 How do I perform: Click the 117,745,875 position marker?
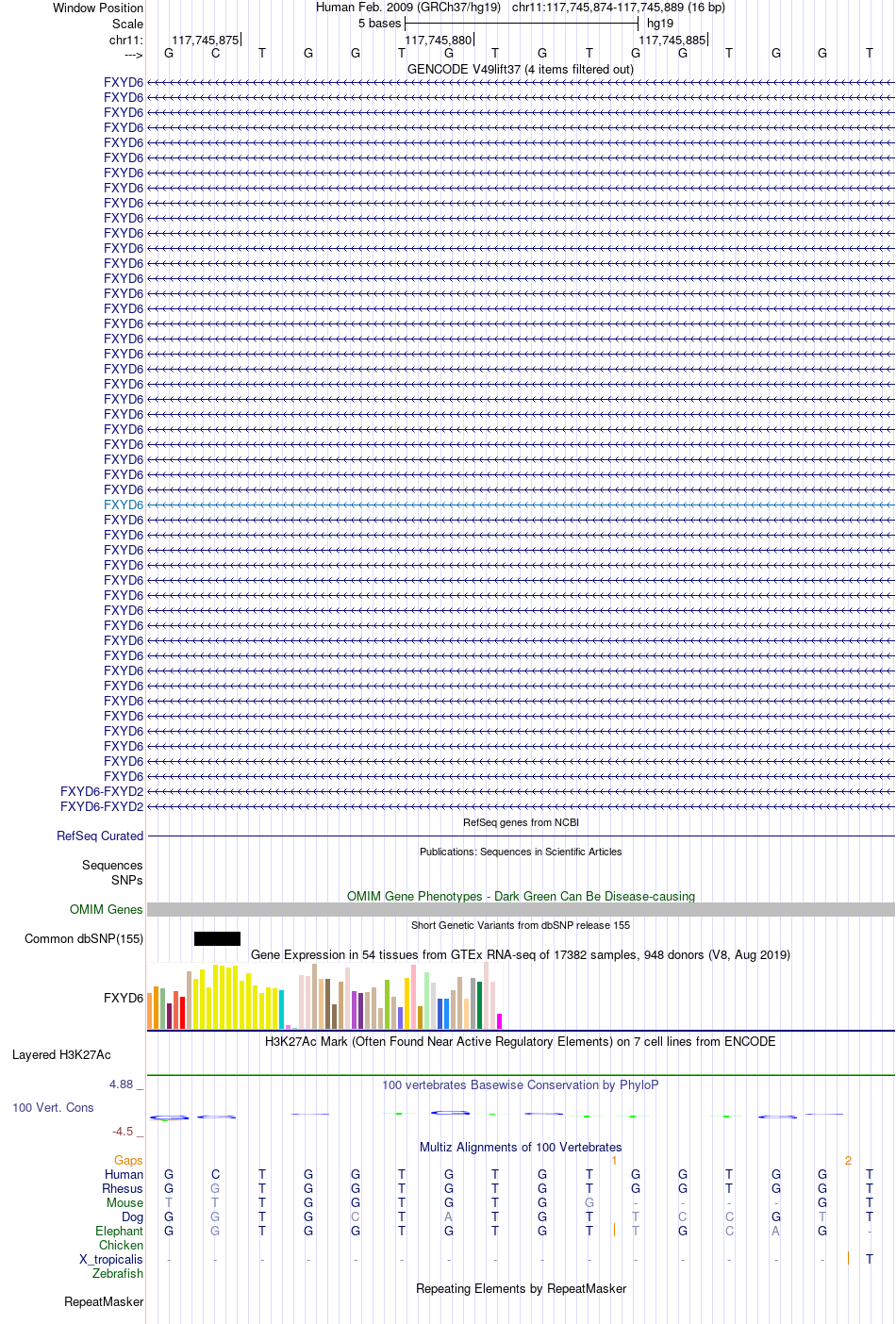click(x=205, y=40)
